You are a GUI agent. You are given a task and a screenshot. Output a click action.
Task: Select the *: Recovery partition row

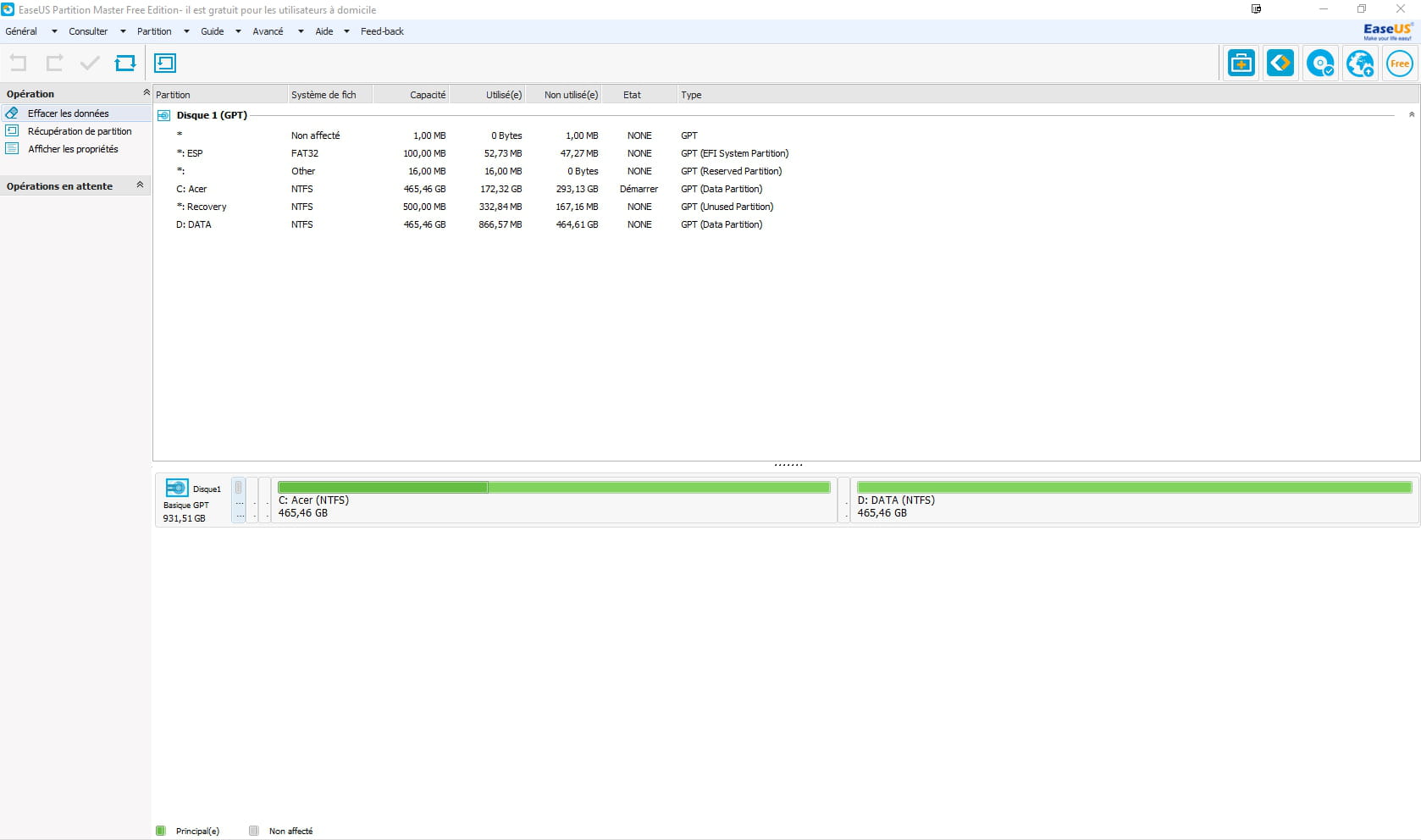(x=785, y=207)
